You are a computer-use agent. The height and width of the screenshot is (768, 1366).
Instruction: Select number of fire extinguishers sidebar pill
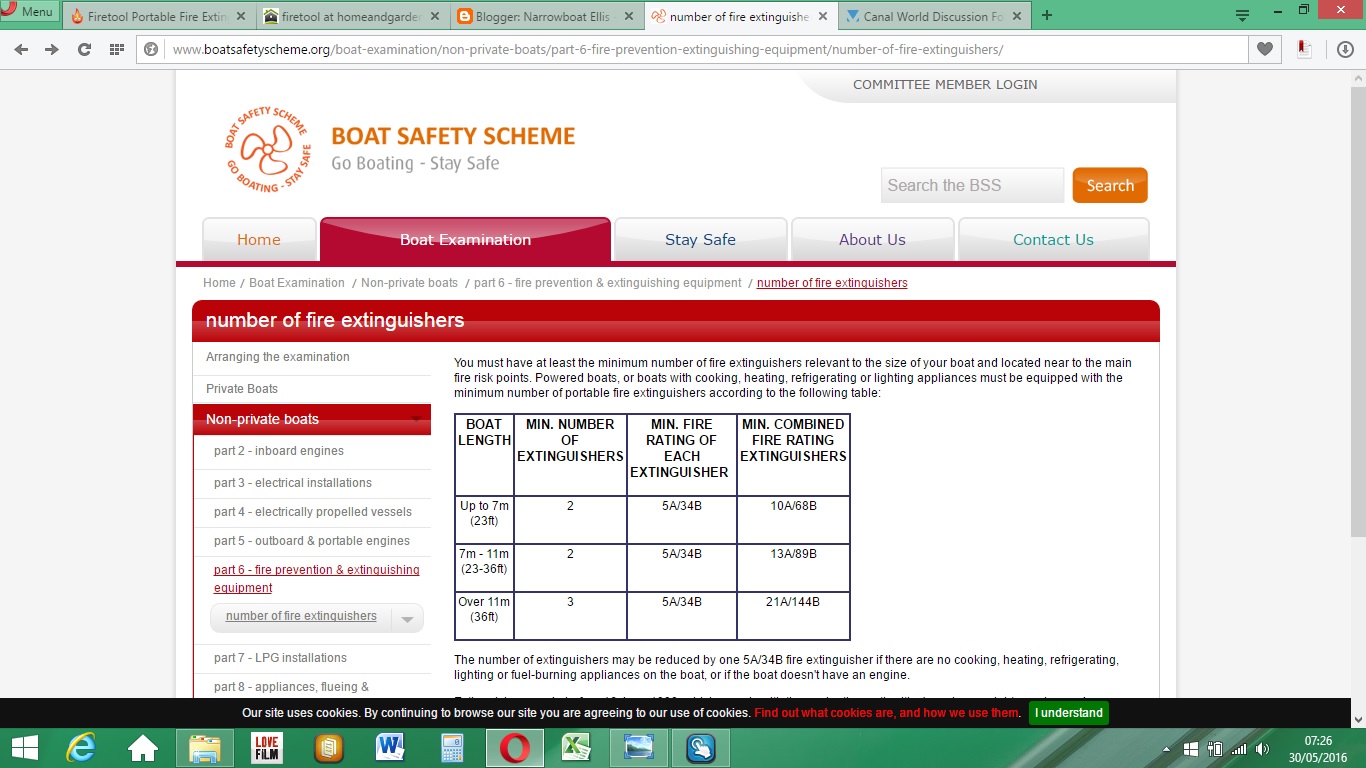(301, 616)
